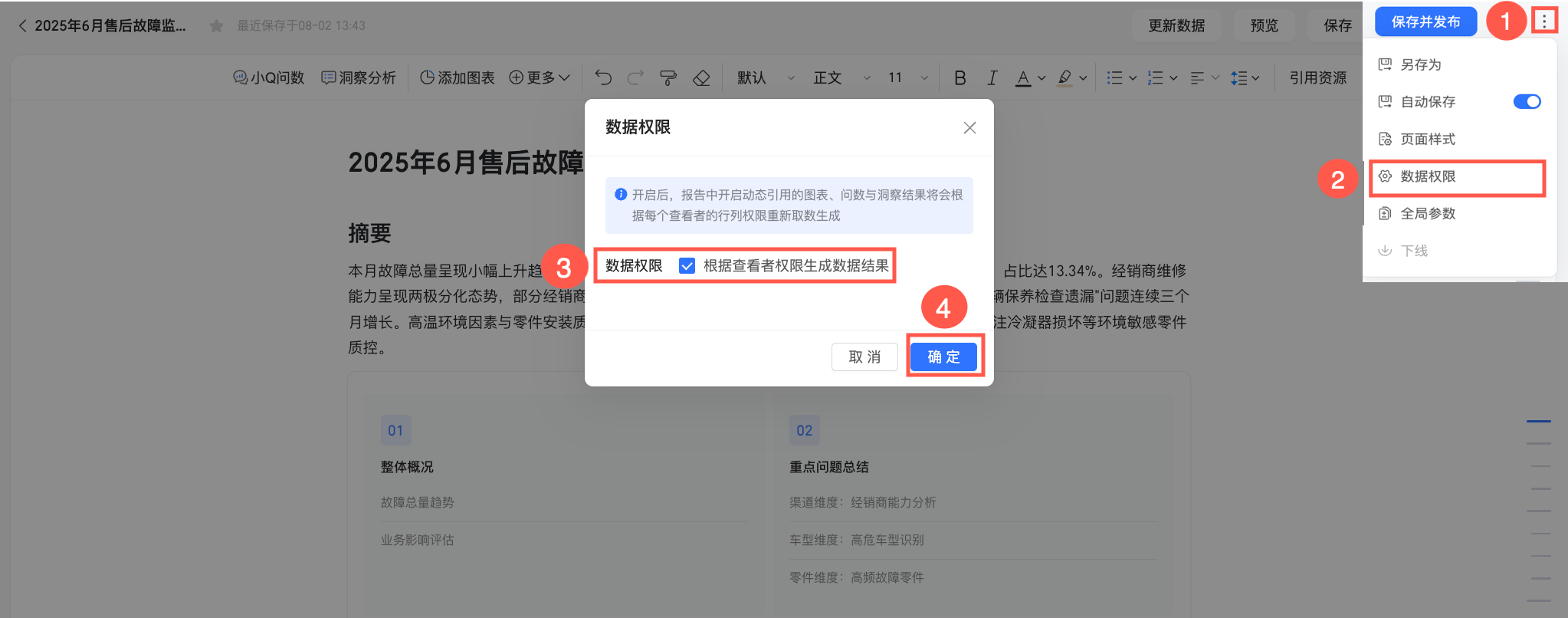Click the 02 section card number
Image resolution: width=1568 pixels, height=618 pixels.
tap(805, 430)
